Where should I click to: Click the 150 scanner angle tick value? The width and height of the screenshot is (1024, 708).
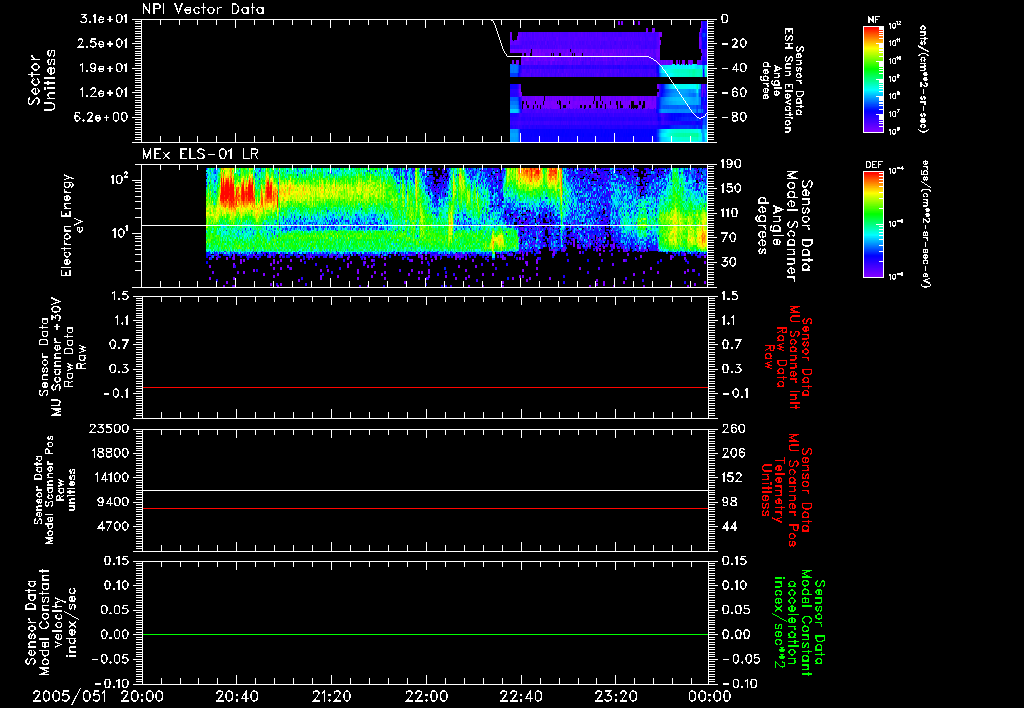tap(731, 189)
